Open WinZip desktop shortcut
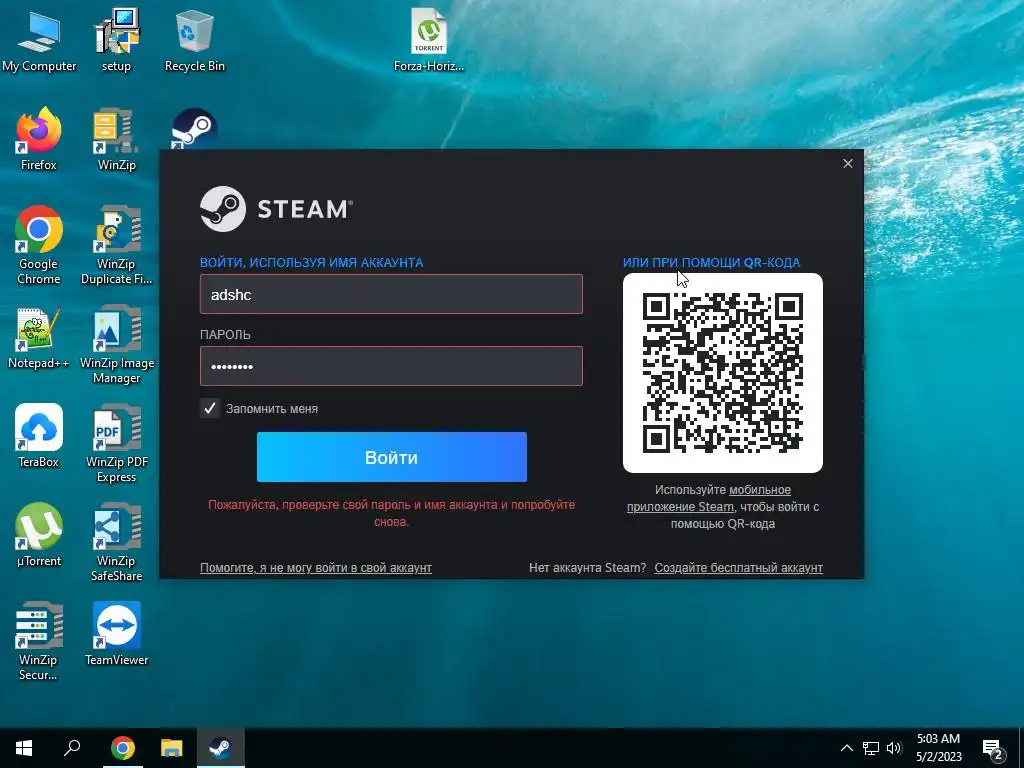Screen dimensions: 1024x768 coord(116,138)
